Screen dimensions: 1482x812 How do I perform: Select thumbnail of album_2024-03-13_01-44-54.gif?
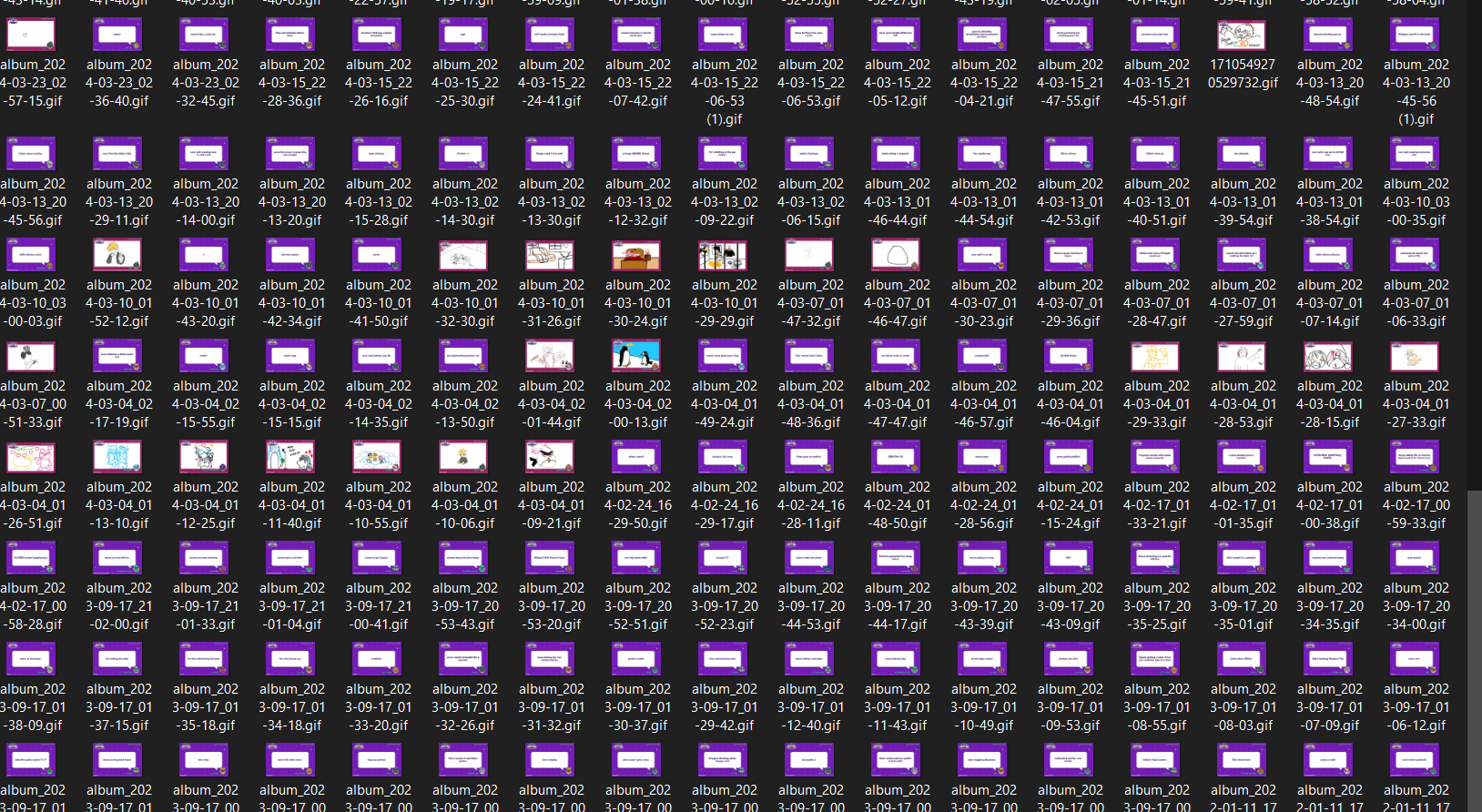tap(982, 154)
